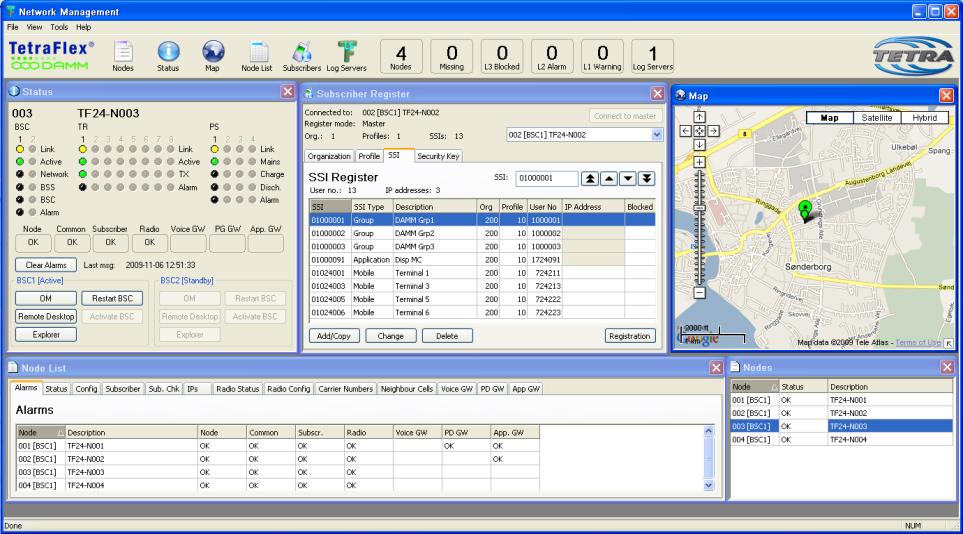Image resolution: width=963 pixels, height=534 pixels.
Task: Click the Change button
Action: 391,336
